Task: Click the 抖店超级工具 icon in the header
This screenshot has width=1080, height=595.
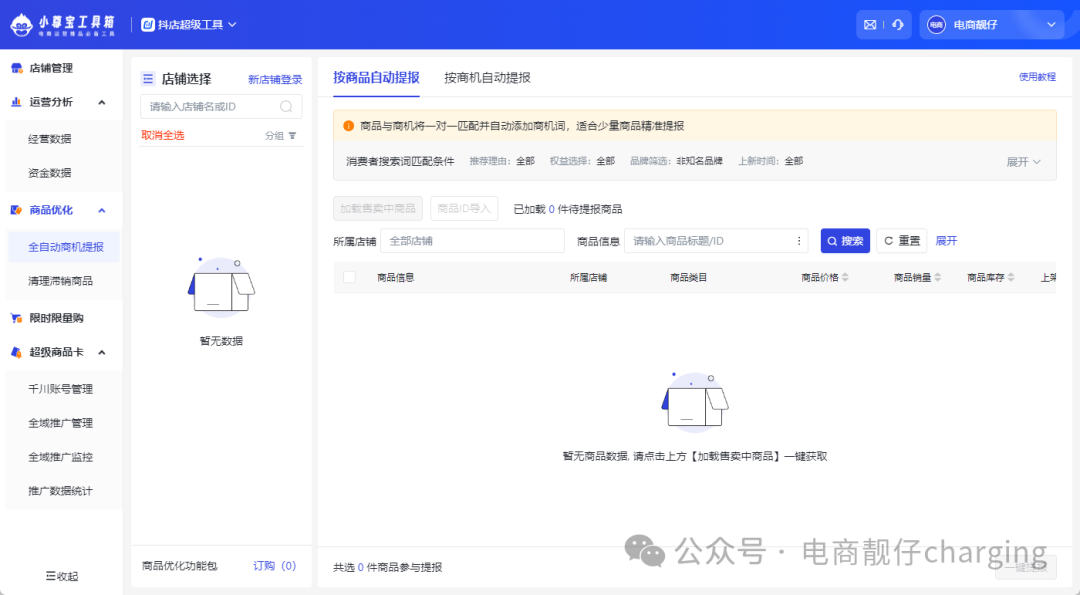Action: (x=149, y=23)
